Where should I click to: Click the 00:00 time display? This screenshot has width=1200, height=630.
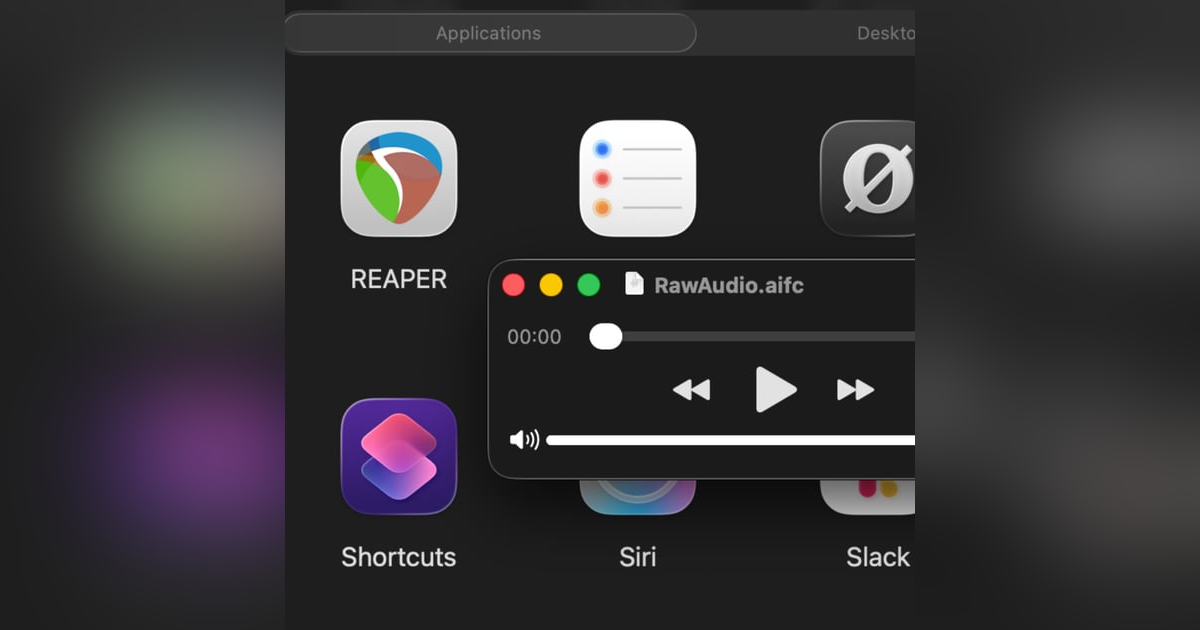click(x=533, y=337)
